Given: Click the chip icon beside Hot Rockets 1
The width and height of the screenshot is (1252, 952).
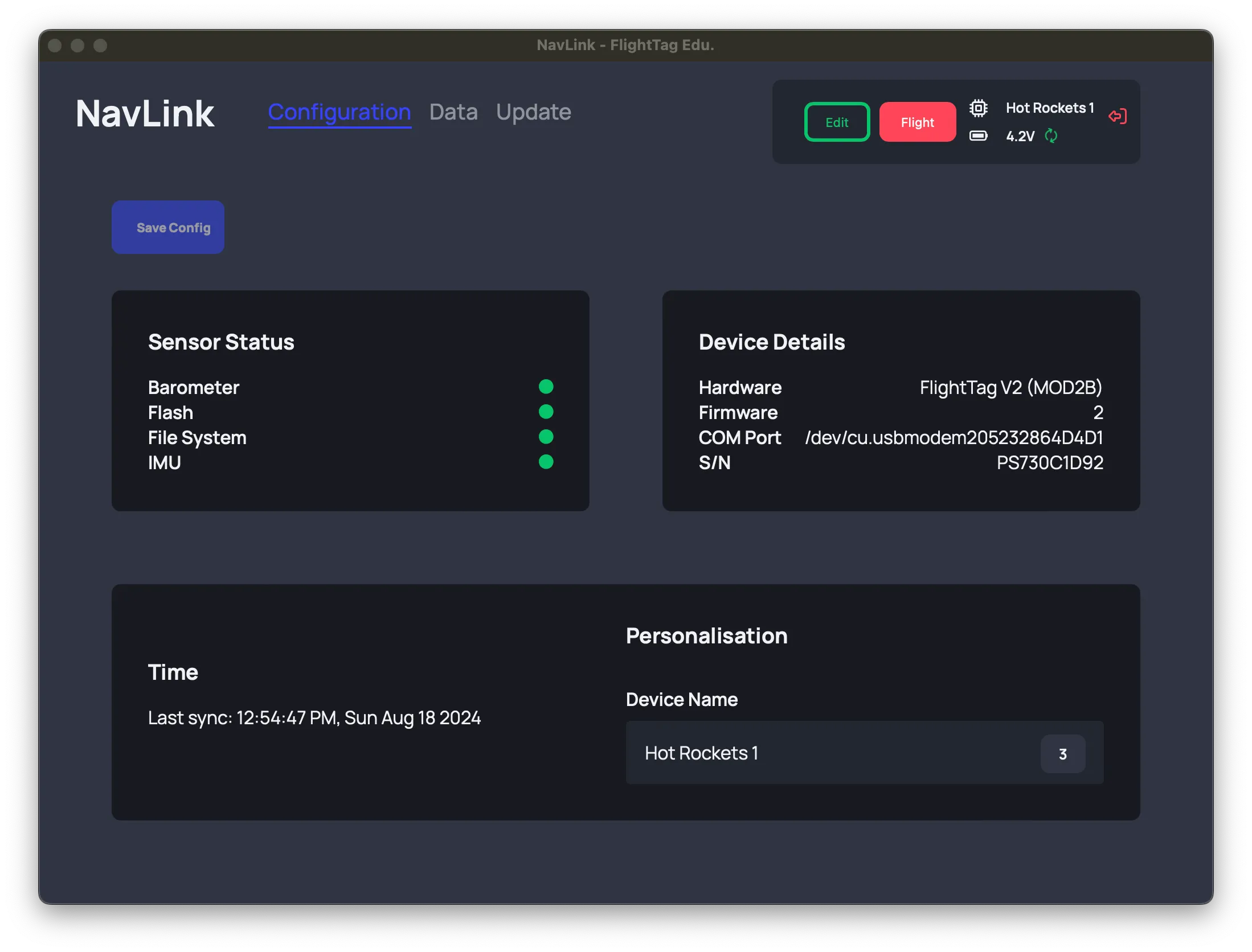Looking at the screenshot, I should 979,108.
